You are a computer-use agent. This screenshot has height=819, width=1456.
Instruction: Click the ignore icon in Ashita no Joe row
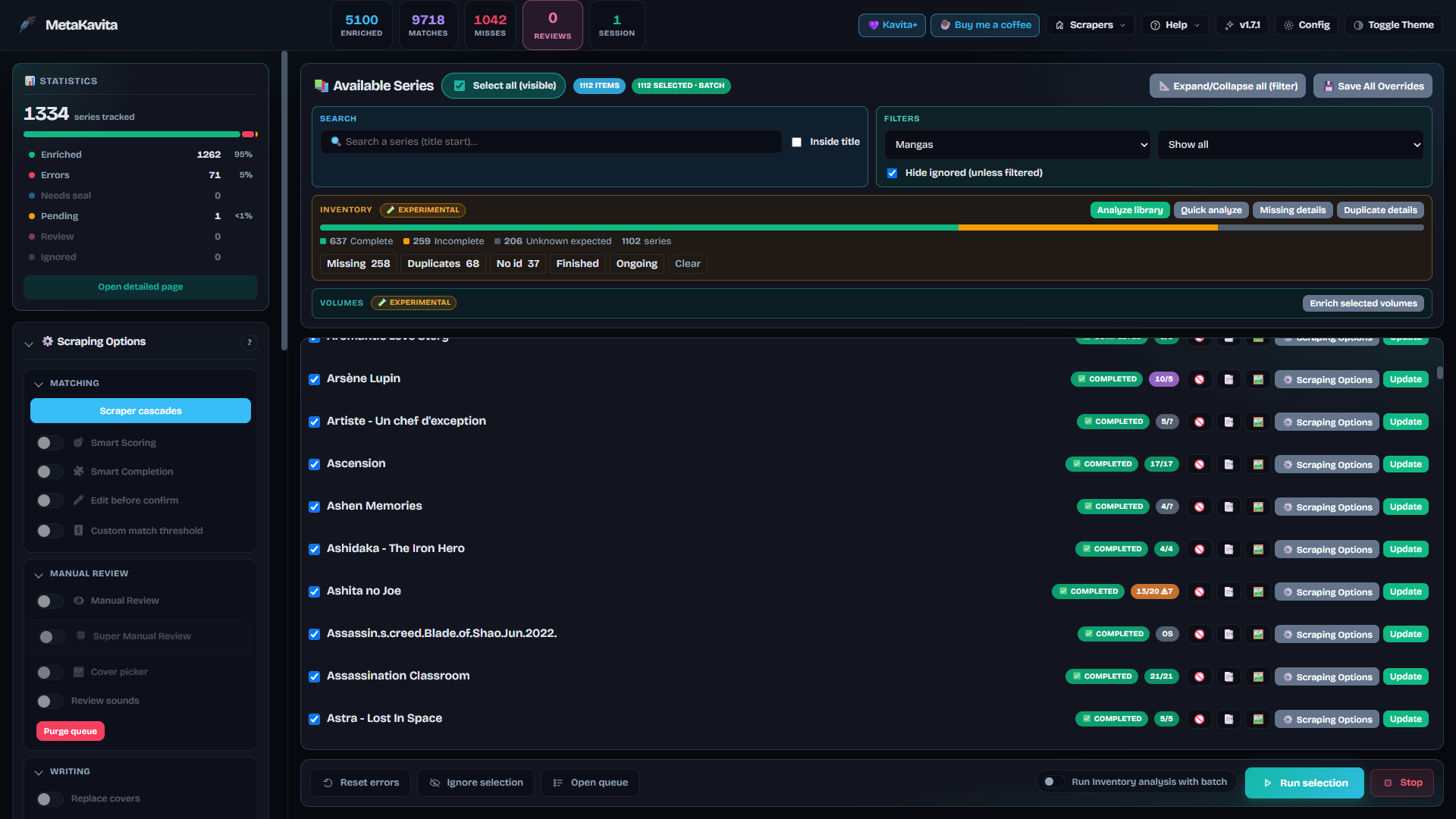tap(1199, 591)
